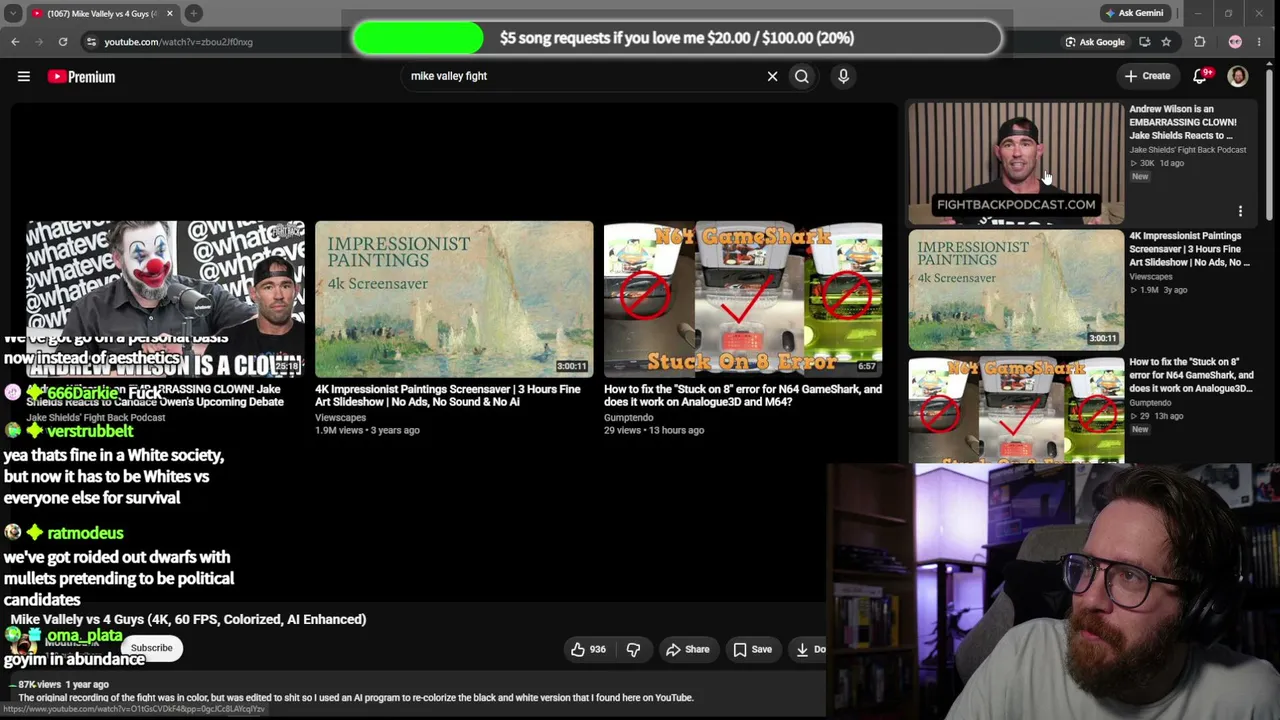
Task: Open the Andrew Wilson clown end-screen thumbnail
Action: [x=165, y=299]
